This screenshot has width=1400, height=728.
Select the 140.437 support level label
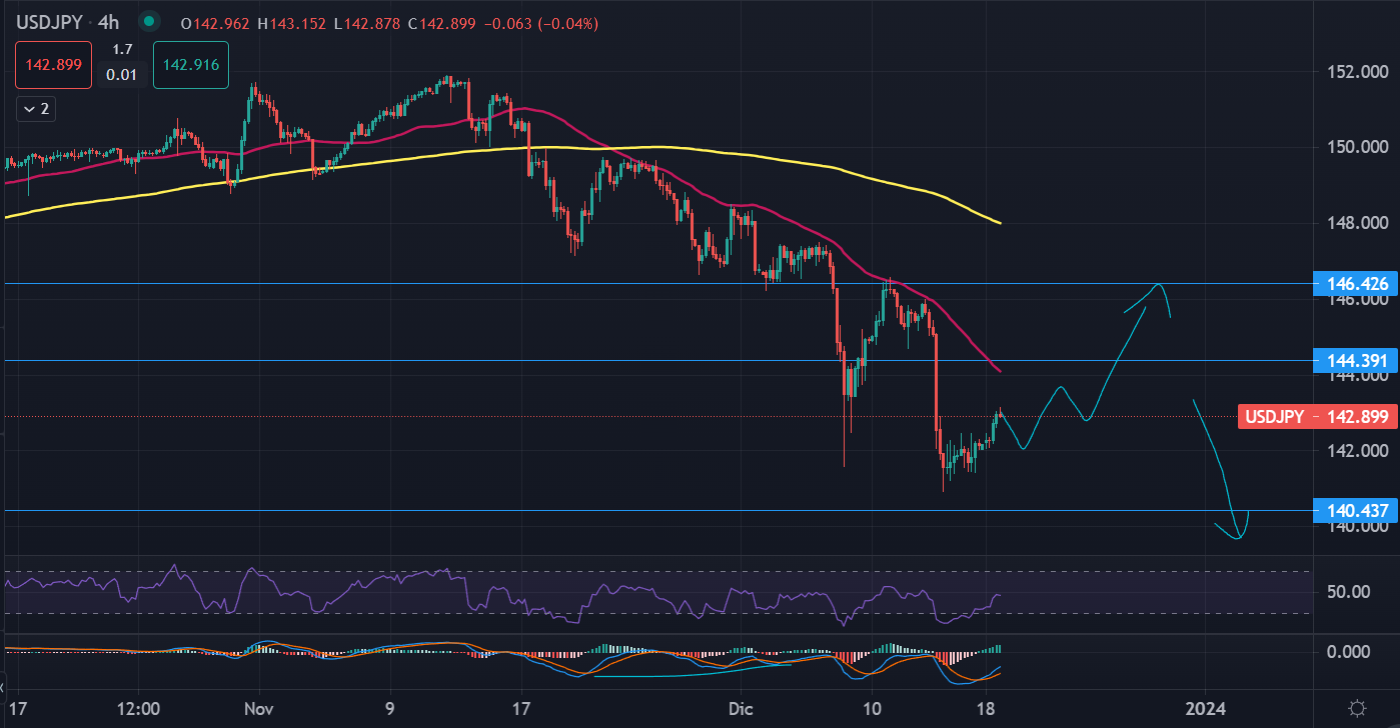[1352, 511]
